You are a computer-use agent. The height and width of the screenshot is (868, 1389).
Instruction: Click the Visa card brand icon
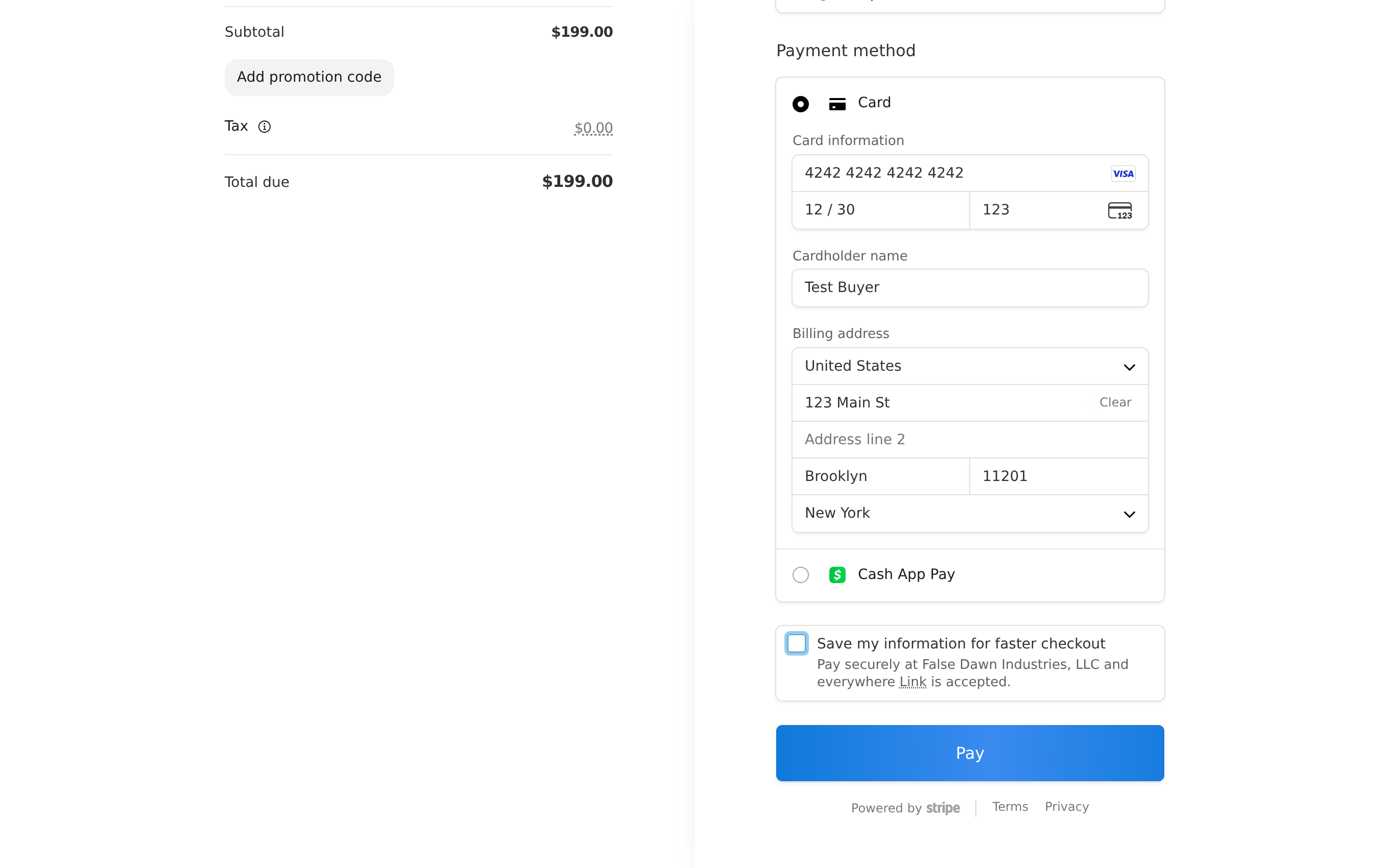tap(1122, 174)
